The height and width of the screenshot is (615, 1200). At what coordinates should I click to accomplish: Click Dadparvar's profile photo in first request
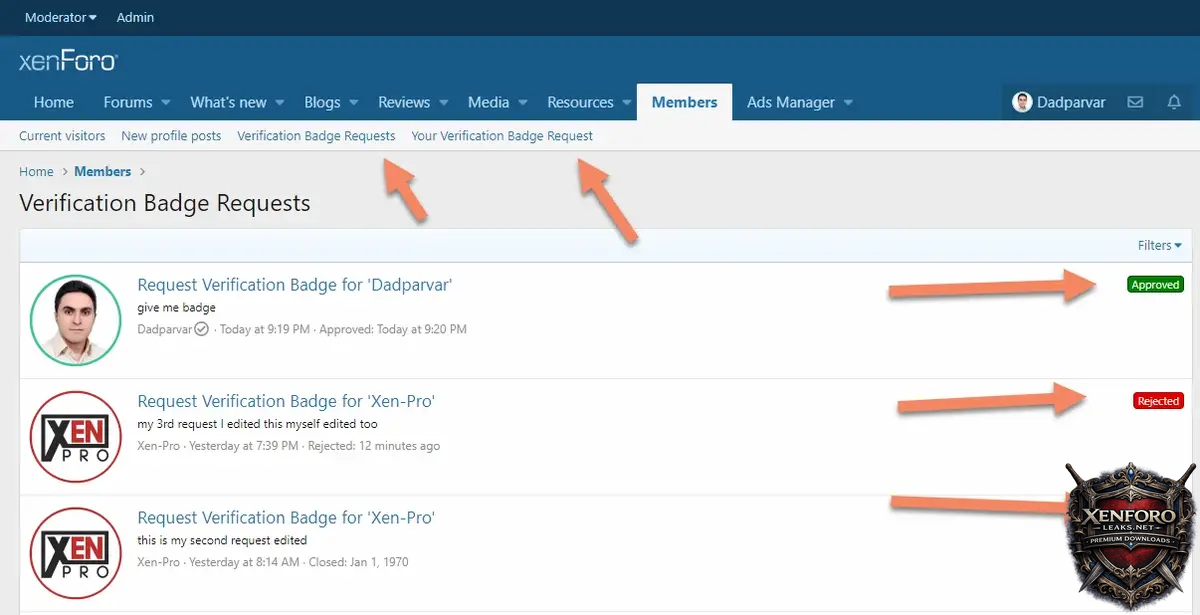69,320
